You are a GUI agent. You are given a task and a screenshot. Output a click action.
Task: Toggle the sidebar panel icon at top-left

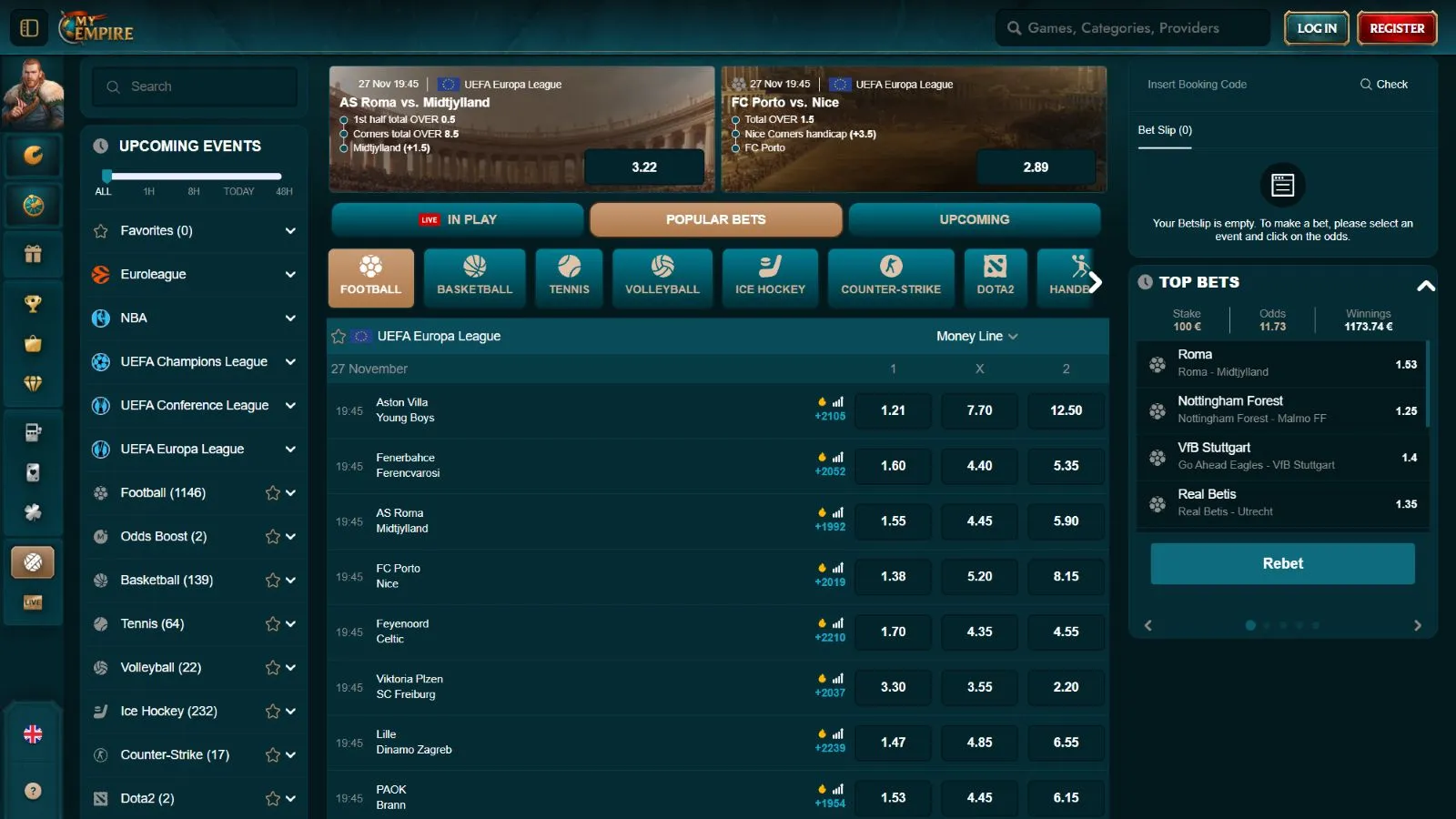29,28
